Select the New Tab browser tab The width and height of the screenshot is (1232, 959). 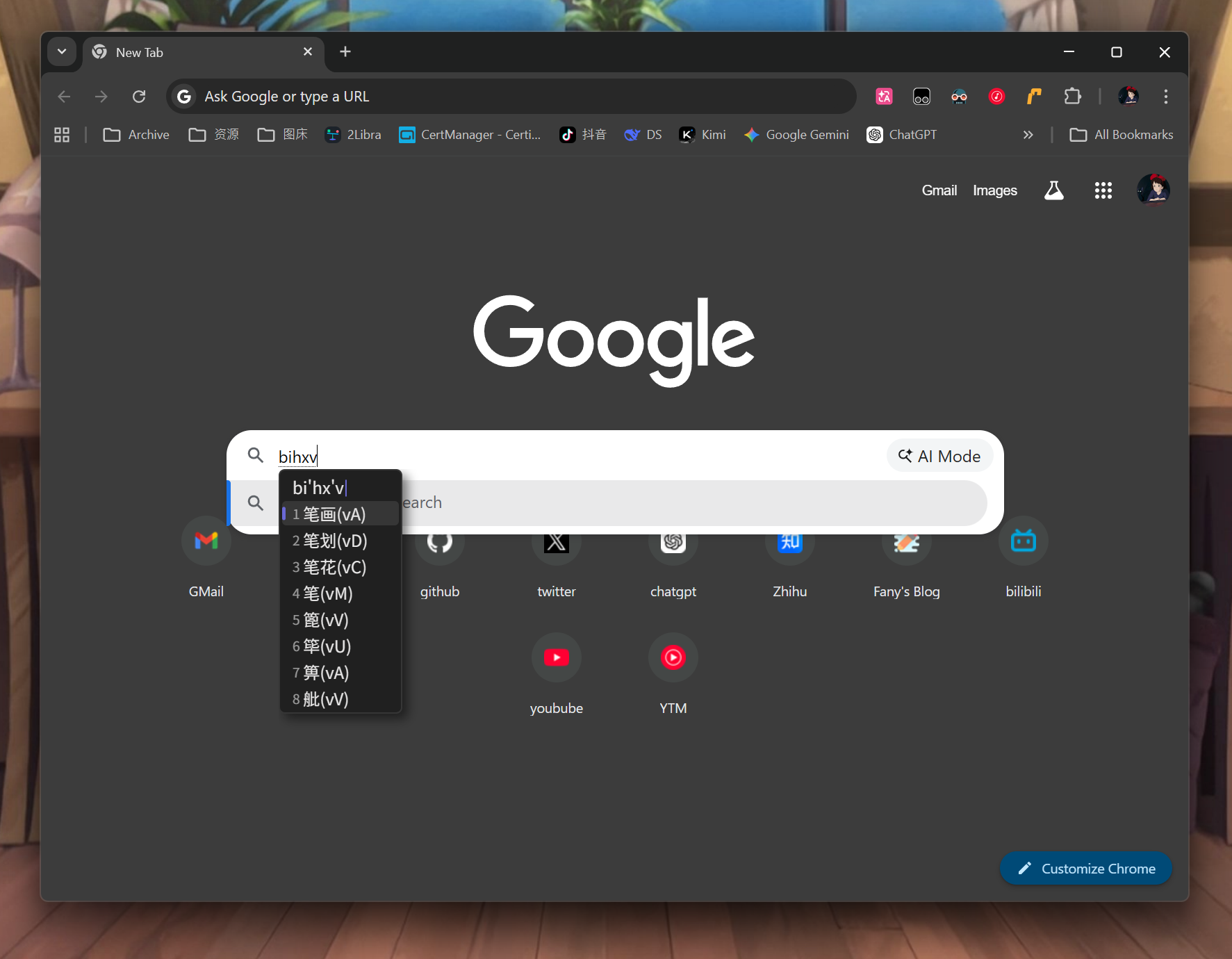204,52
